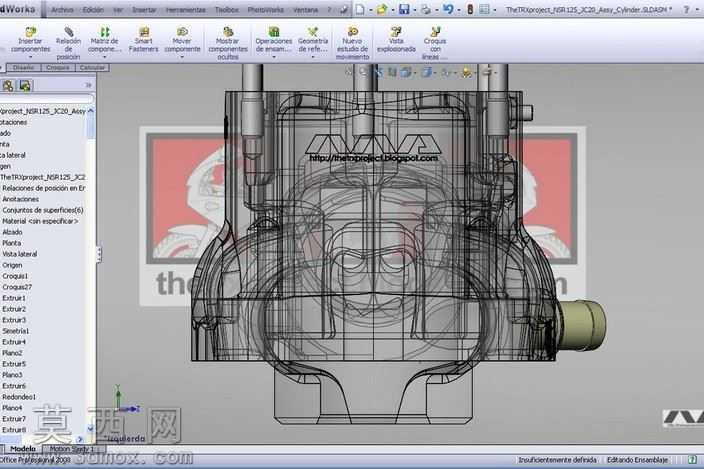
Task: Click Croquis con líneas de explosión
Action: pyautogui.click(x=435, y=43)
